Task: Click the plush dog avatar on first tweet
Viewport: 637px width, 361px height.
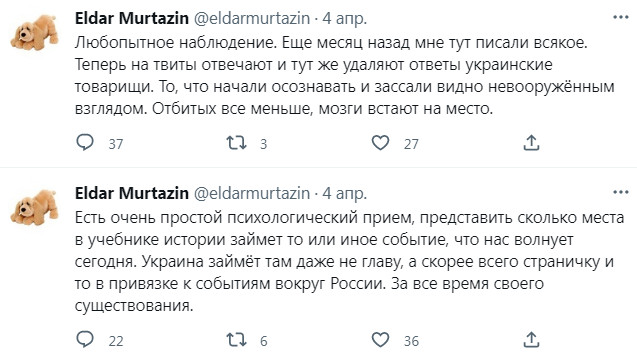Action: [34, 32]
